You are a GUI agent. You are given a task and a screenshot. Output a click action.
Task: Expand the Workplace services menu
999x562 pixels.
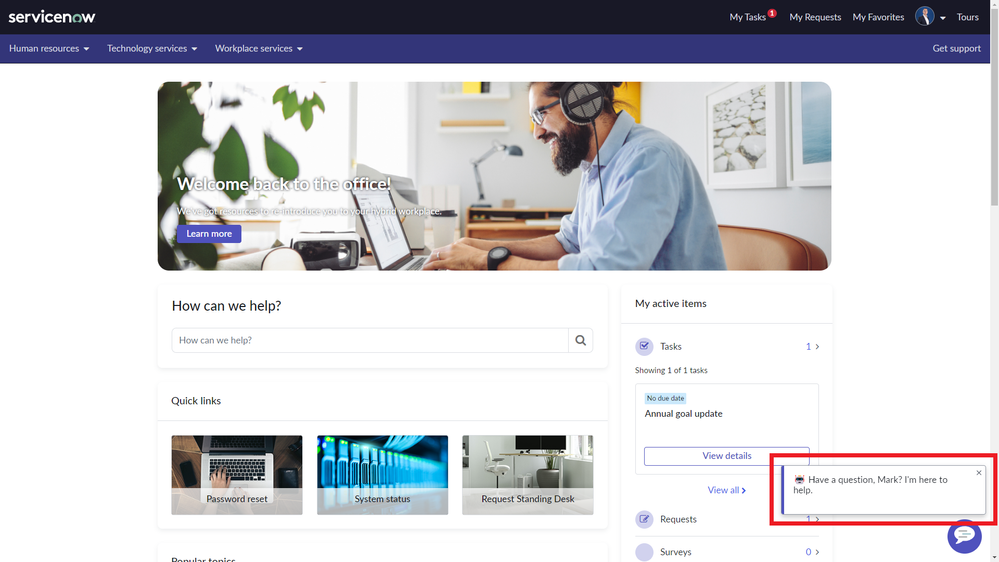(x=259, y=48)
